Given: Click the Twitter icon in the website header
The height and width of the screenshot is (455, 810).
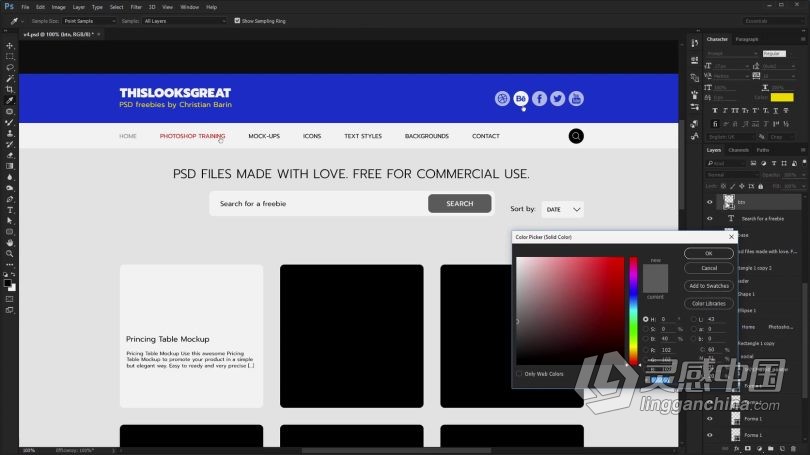Looking at the screenshot, I should tap(557, 98).
